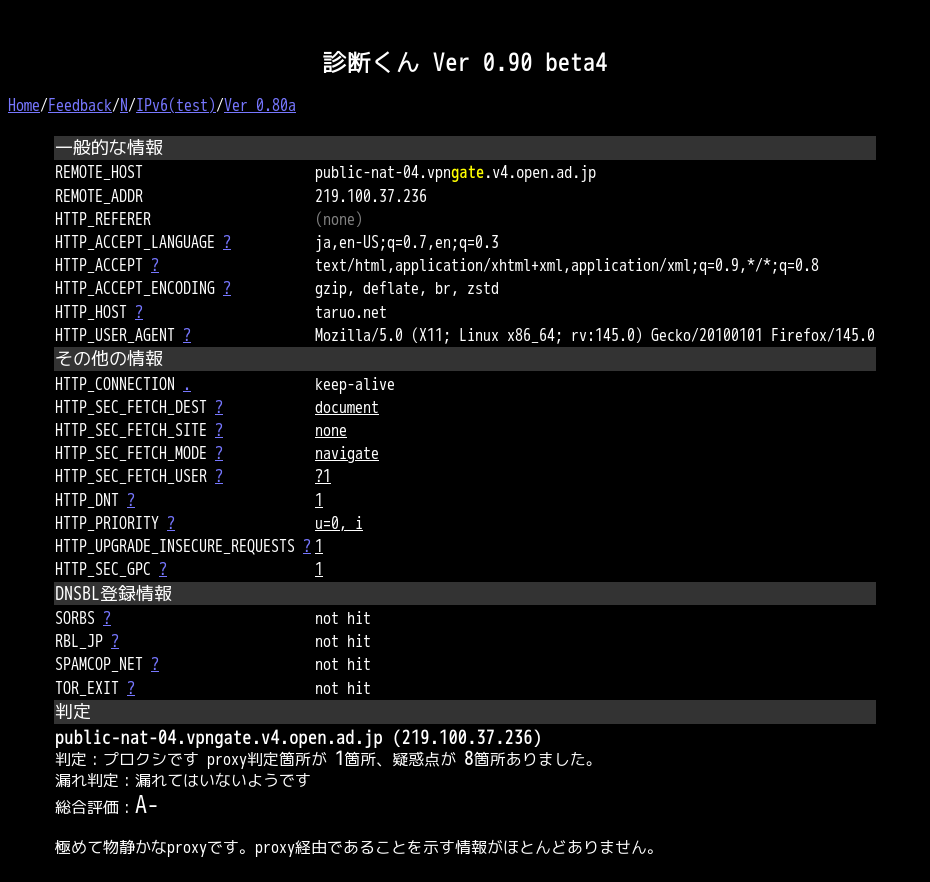This screenshot has width=930, height=882.
Task: Open the Home page link
Action: 22,105
